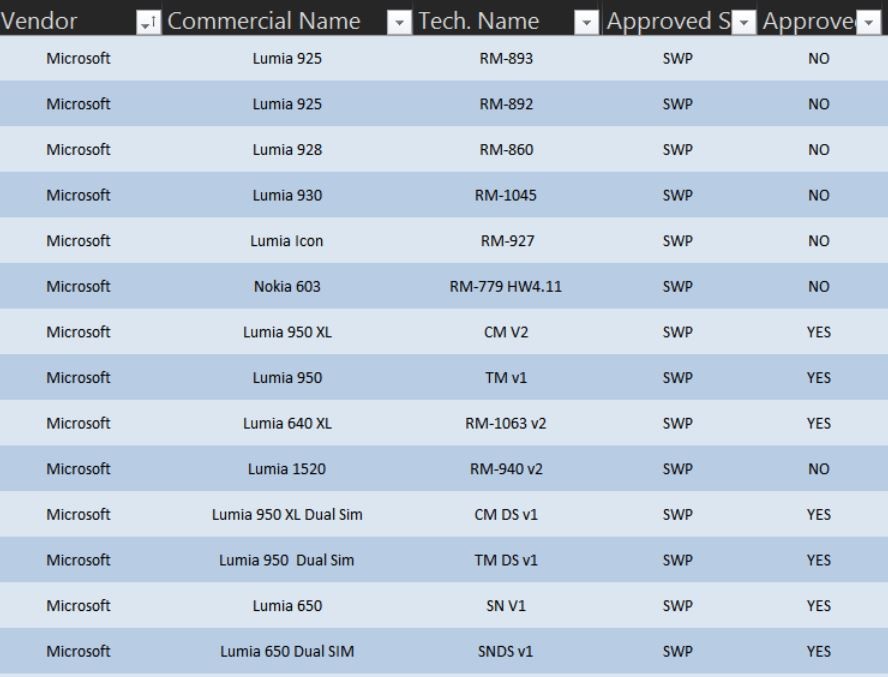Open the Approved S column filter arrow
This screenshot has height=677, width=888.
744,23
